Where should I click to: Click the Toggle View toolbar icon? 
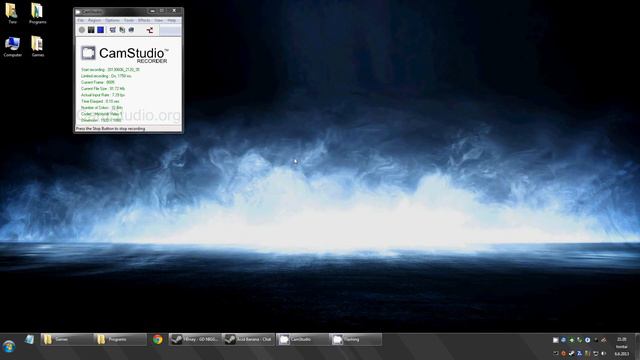coord(113,30)
